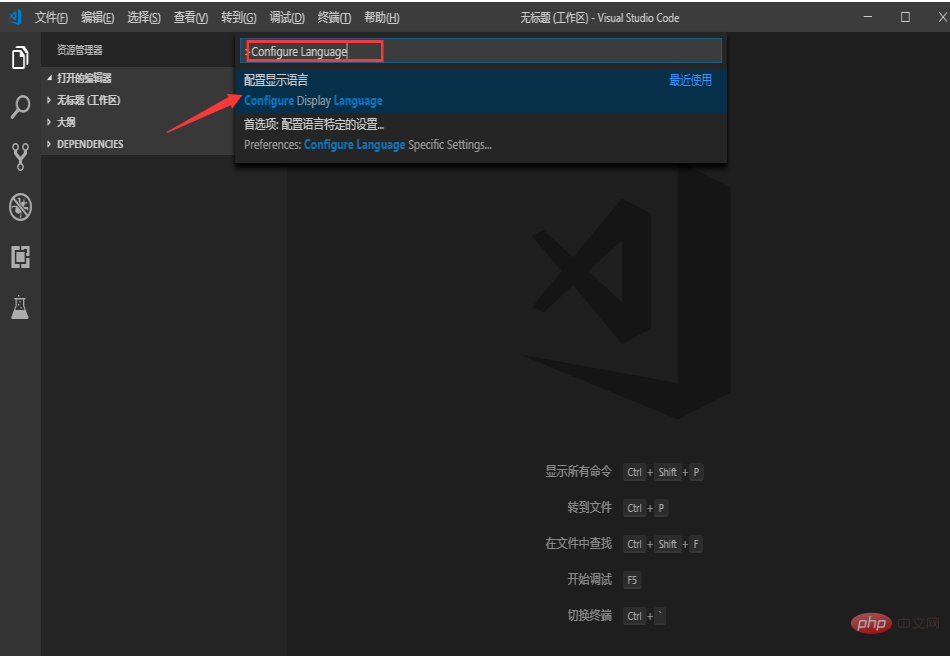The height and width of the screenshot is (656, 950).
Task: Open the 编辑(E) menu
Action: click(x=98, y=18)
